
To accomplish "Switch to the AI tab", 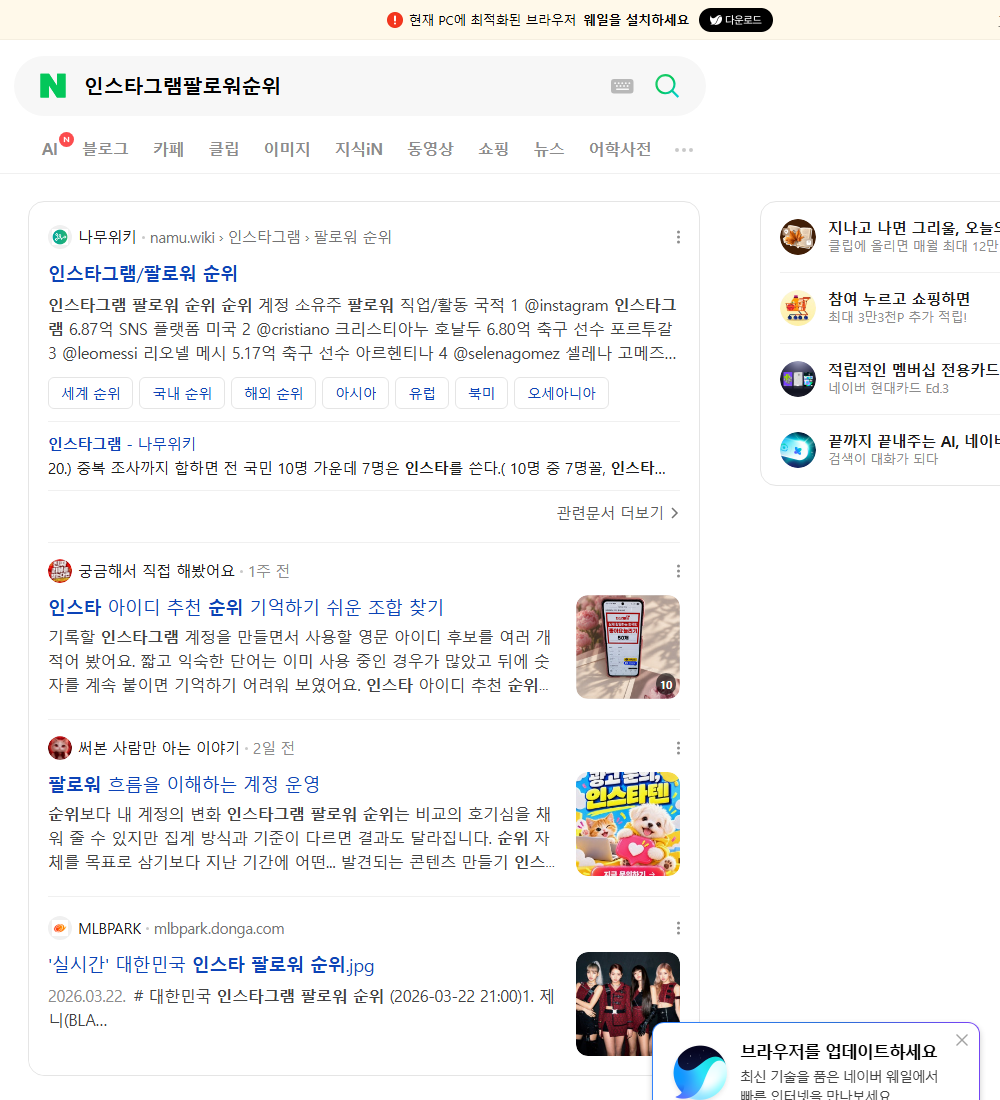I will click(50, 149).
